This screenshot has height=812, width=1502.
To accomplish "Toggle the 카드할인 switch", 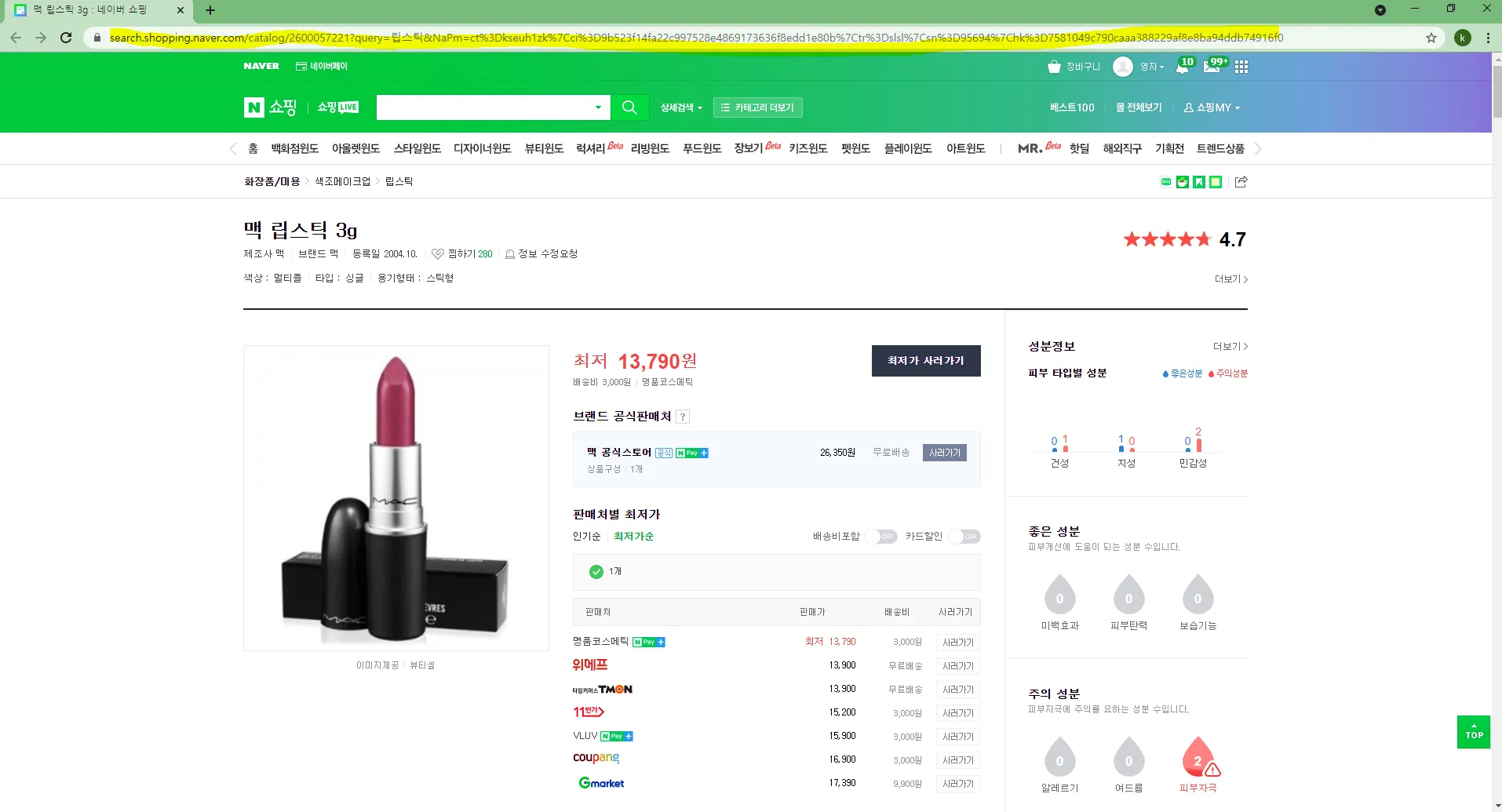I will click(964, 537).
